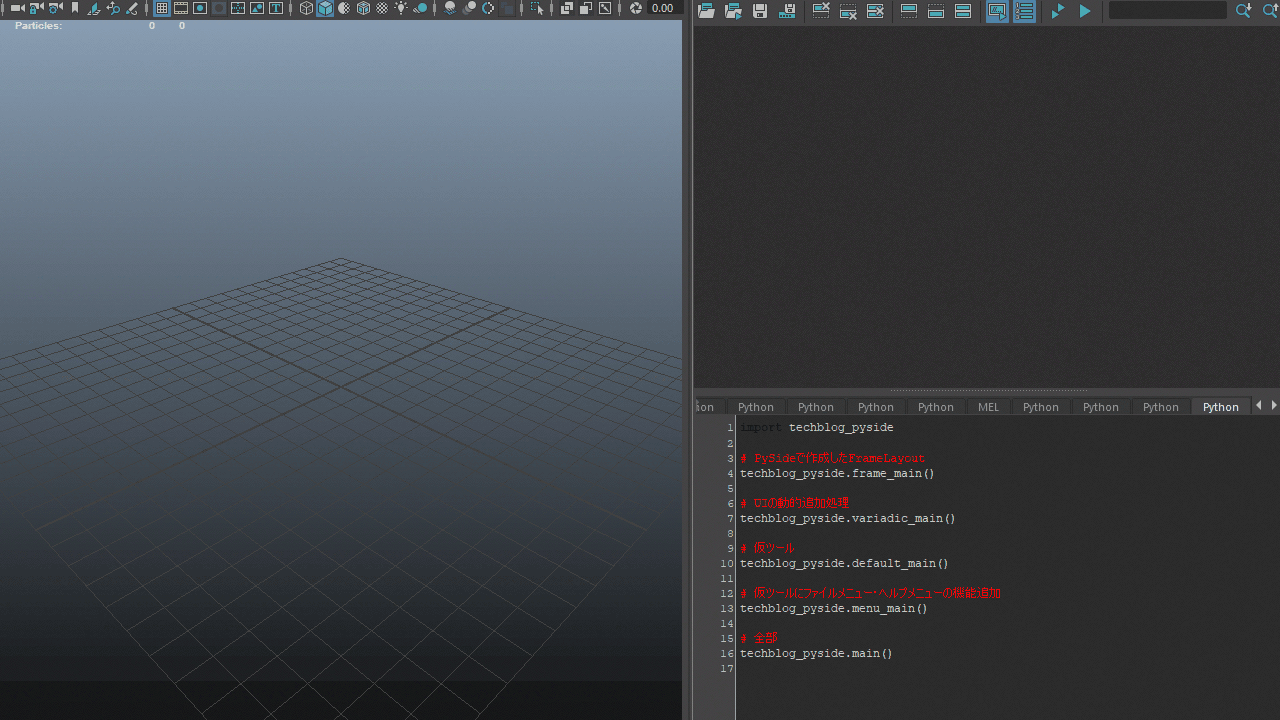
Task: Click Load Script icon in Script Editor
Action: (706, 11)
